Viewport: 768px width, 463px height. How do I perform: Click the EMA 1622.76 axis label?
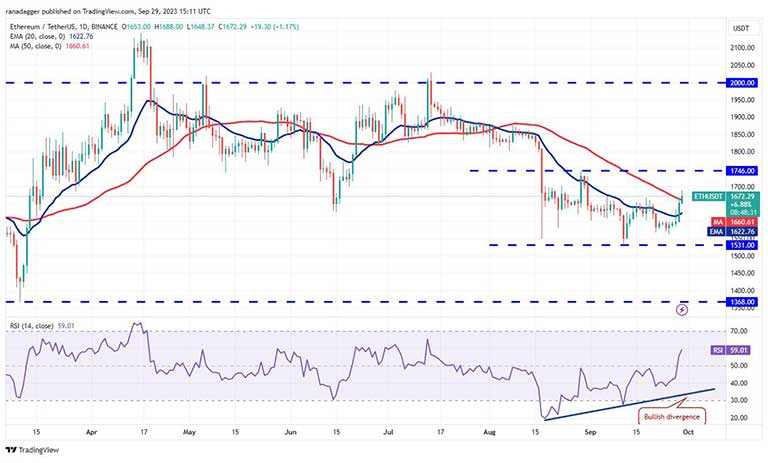(733, 232)
